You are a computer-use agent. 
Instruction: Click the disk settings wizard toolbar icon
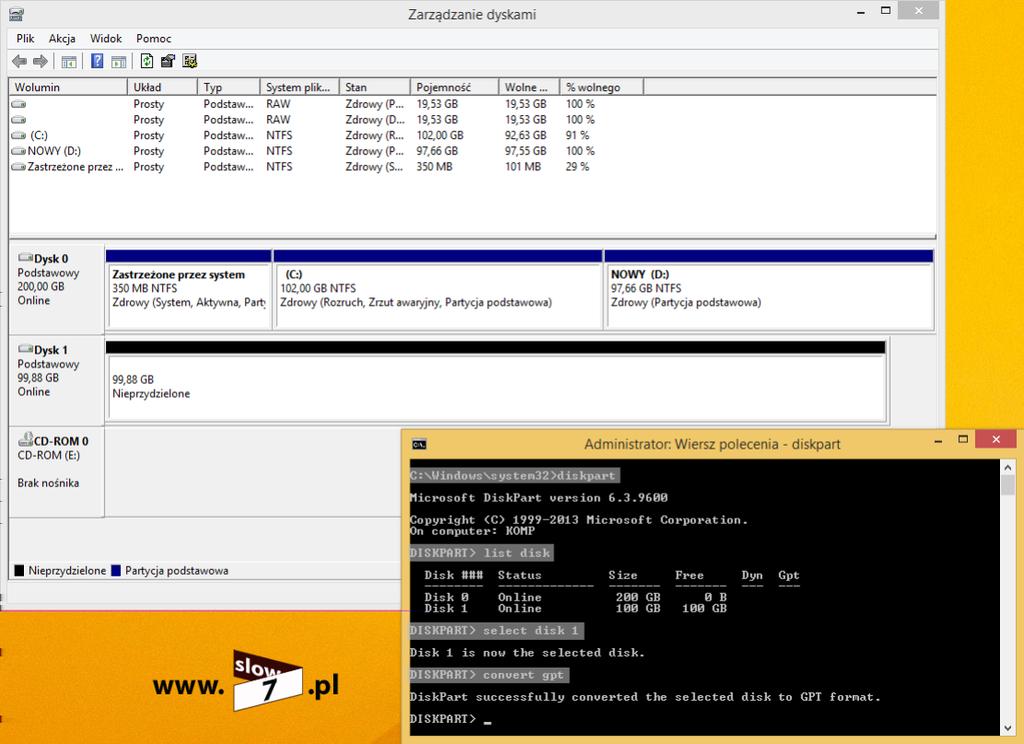tap(189, 61)
